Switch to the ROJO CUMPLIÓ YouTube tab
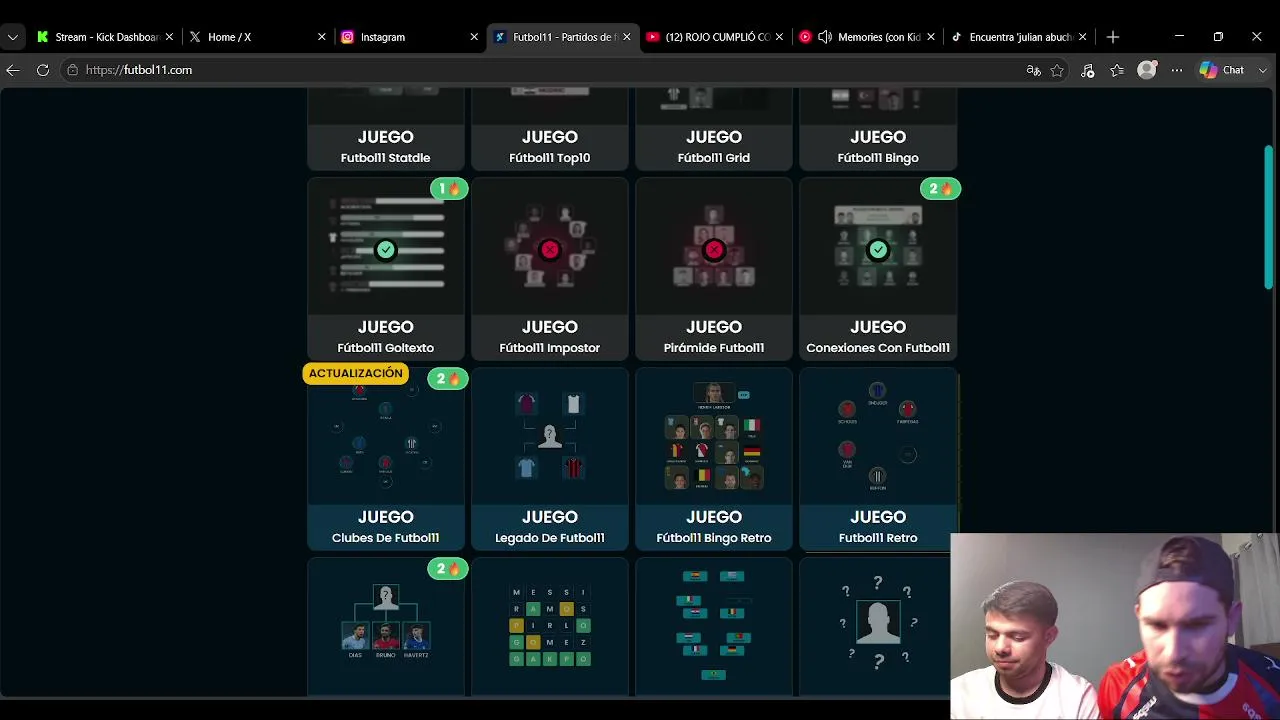 tap(715, 37)
